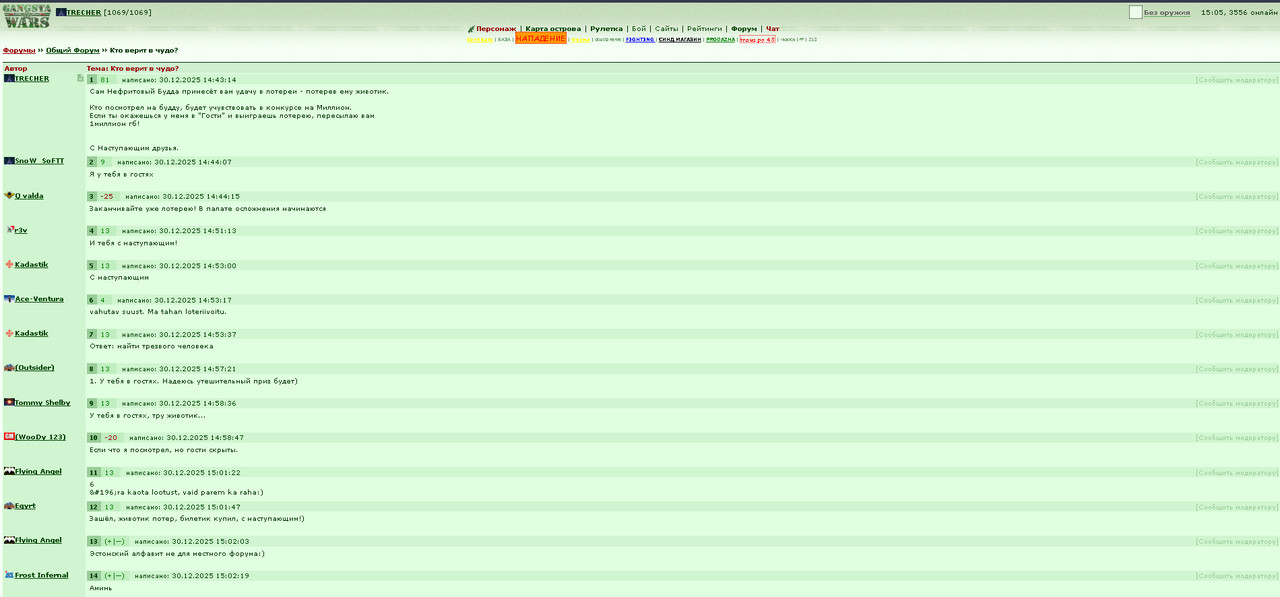Image resolution: width=1280 pixels, height=597 pixels.
Task: Click Flying Angel's icon in post 13
Action: [9, 540]
